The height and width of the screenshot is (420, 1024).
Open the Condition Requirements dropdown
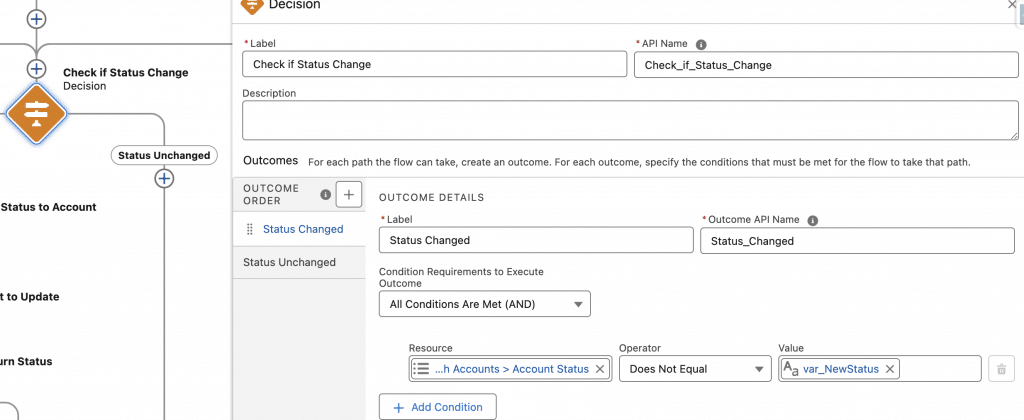click(484, 304)
